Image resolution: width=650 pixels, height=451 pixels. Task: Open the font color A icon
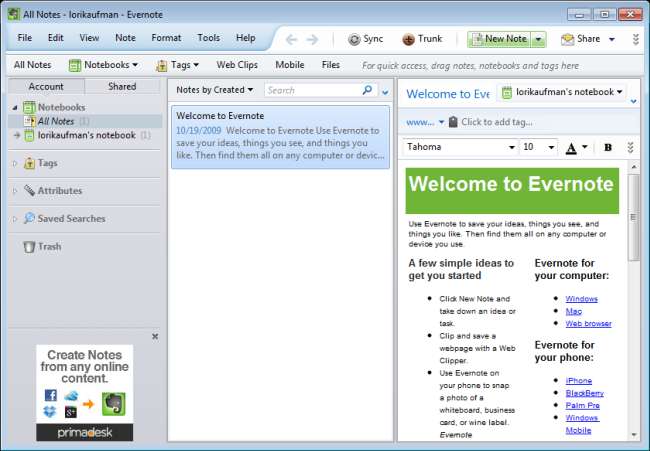[x=571, y=148]
